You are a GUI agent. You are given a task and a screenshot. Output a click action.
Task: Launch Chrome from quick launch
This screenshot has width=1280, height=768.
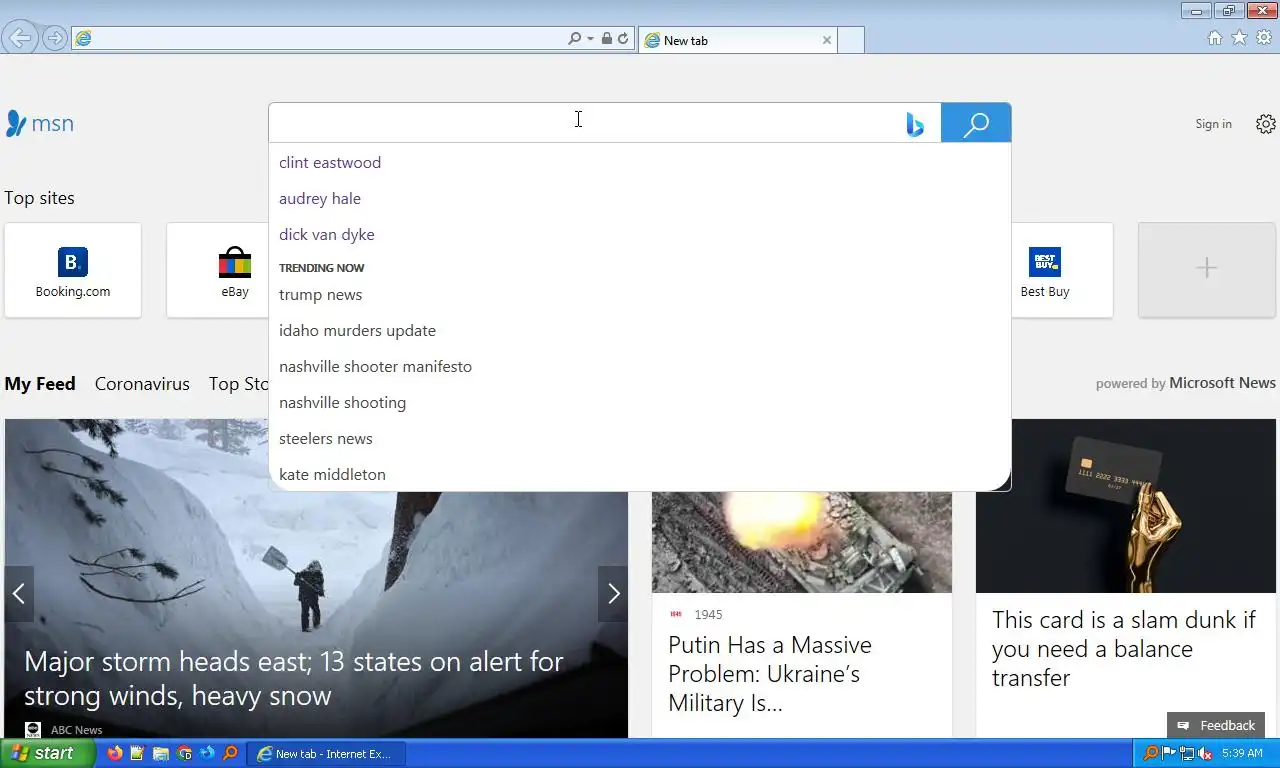[x=184, y=753]
